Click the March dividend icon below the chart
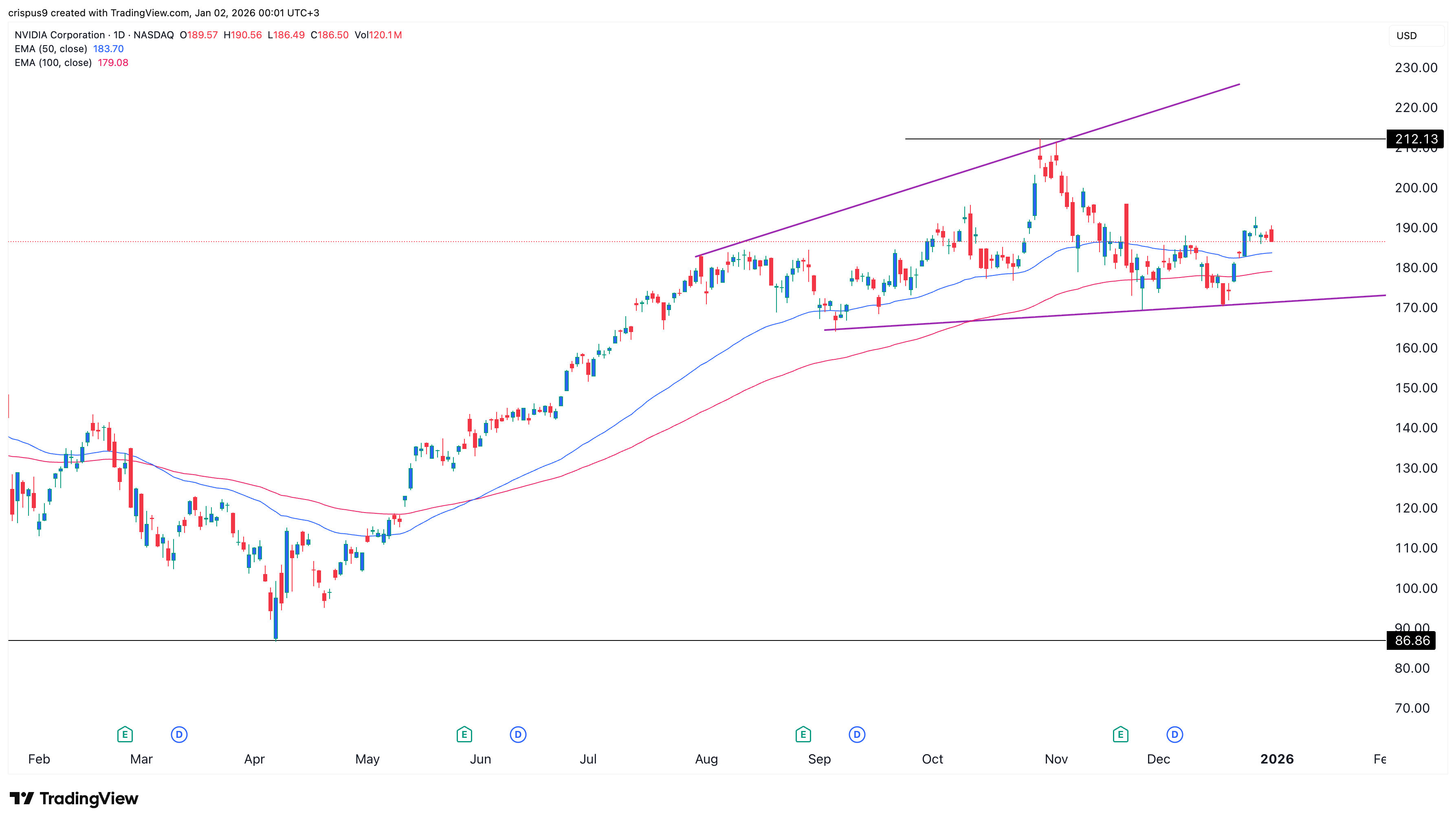The width and height of the screenshot is (1456, 823). [x=179, y=735]
